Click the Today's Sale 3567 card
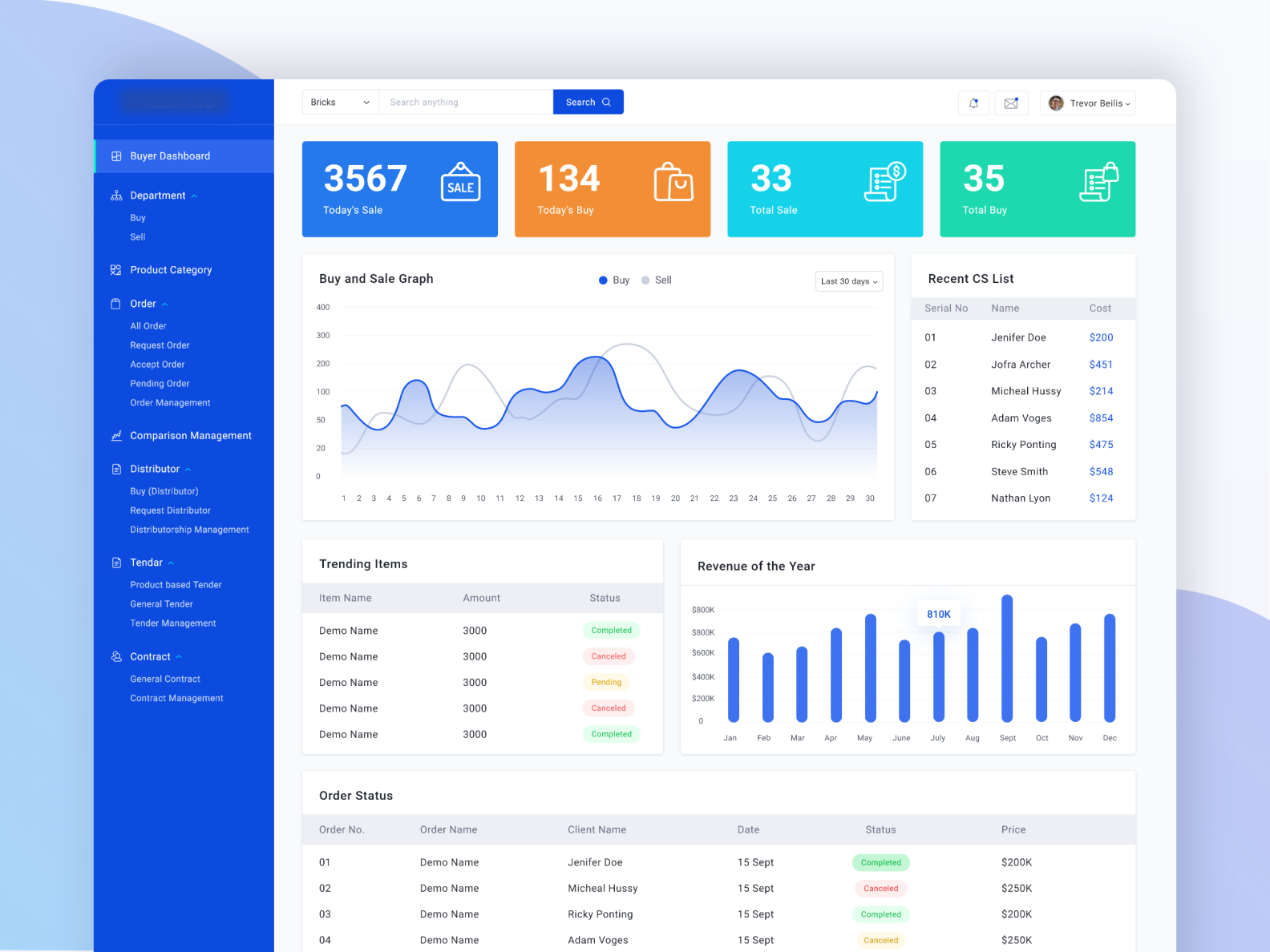 click(x=400, y=189)
